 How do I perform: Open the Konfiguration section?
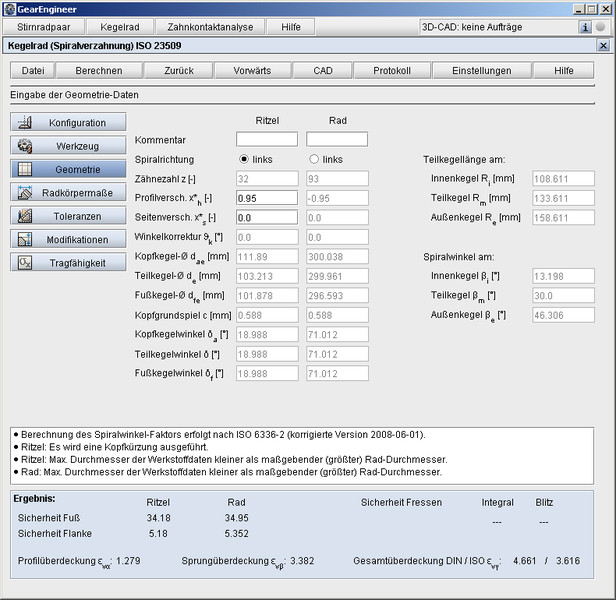[69, 122]
